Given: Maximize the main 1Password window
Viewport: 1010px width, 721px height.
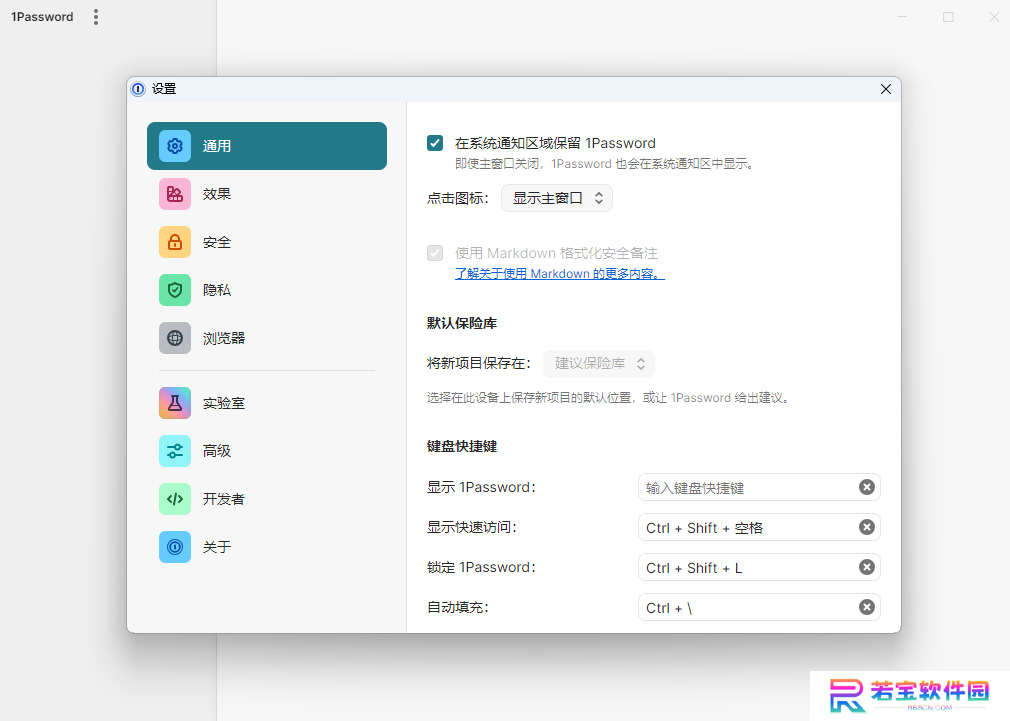Looking at the screenshot, I should click(x=948, y=17).
